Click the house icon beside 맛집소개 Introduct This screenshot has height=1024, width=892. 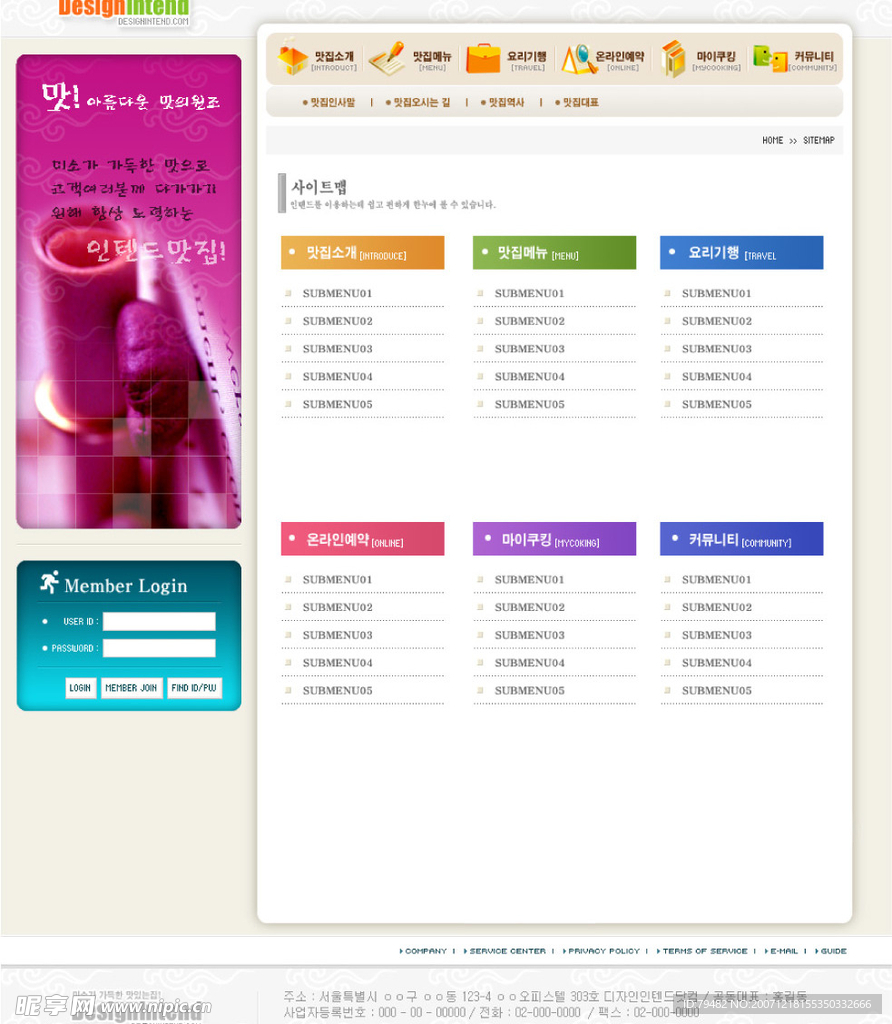[292, 58]
